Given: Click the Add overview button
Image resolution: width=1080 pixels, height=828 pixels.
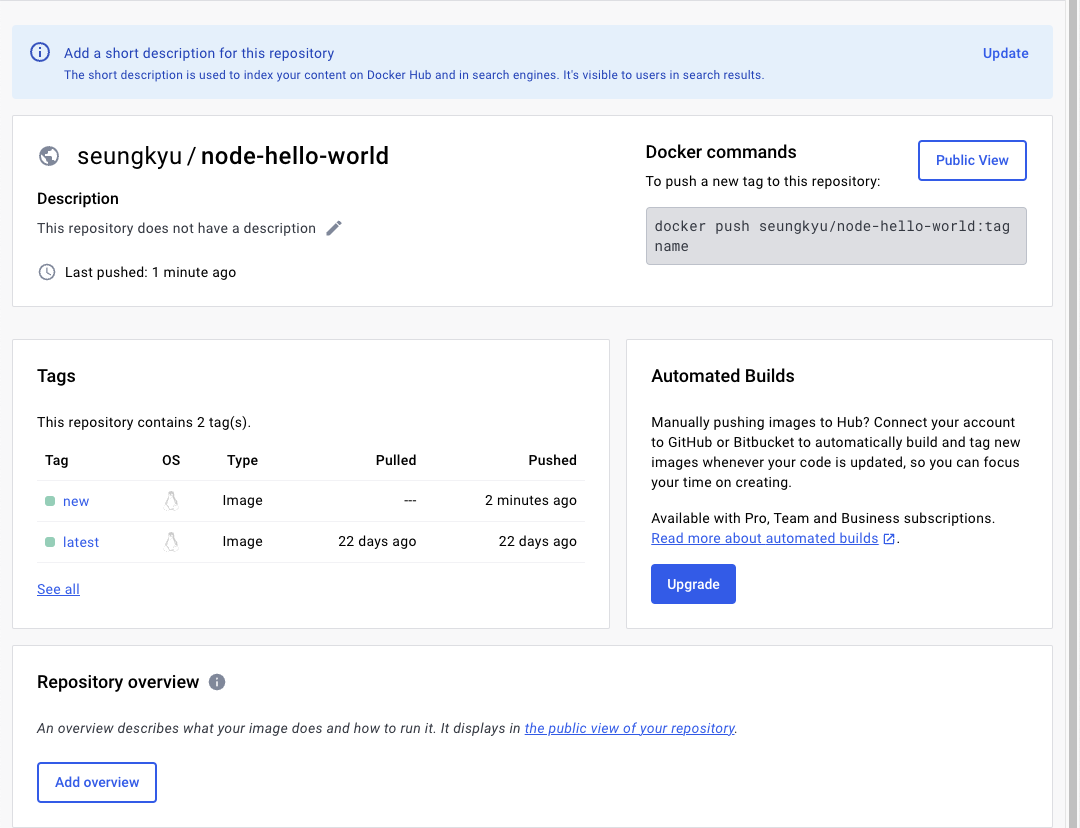Looking at the screenshot, I should coord(97,783).
